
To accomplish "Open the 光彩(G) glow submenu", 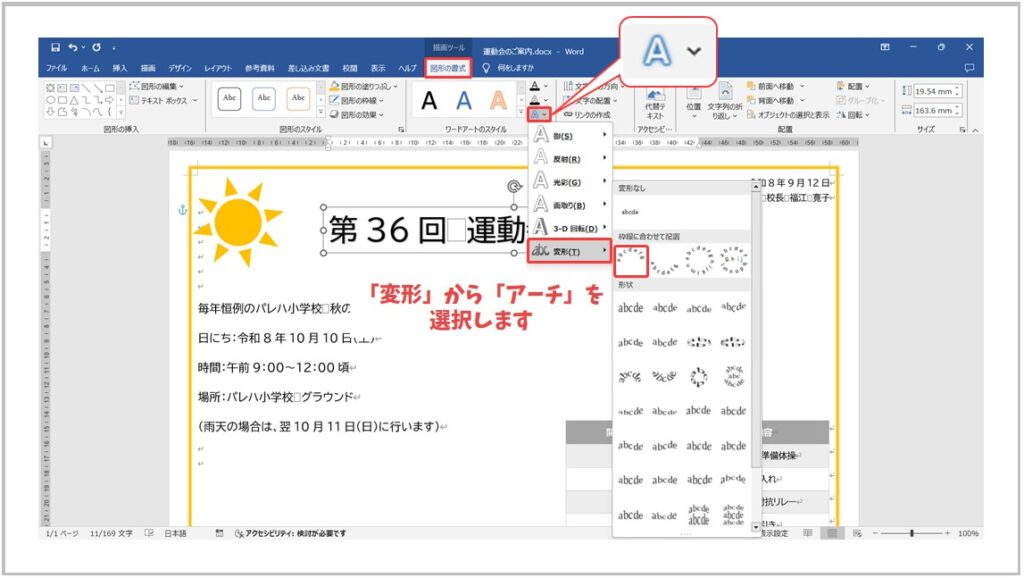I will (569, 181).
